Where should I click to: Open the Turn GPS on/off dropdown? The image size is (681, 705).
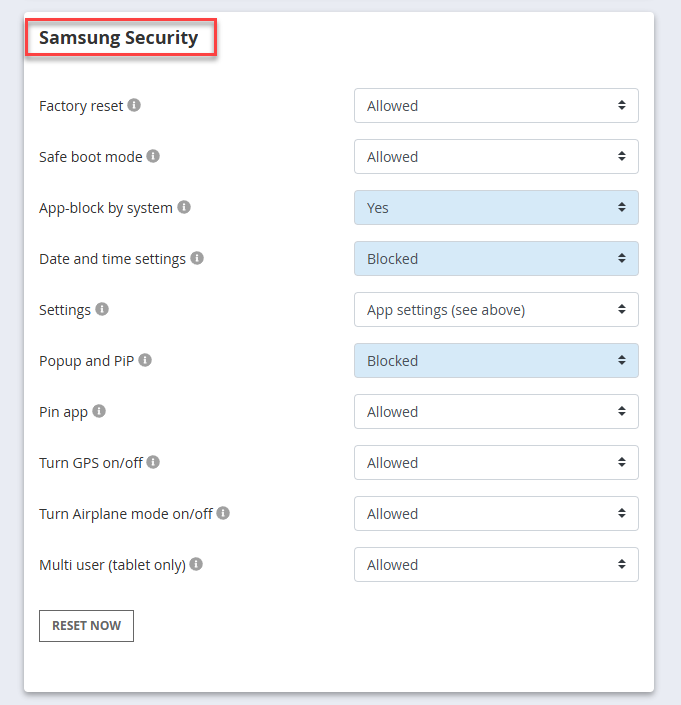click(496, 462)
